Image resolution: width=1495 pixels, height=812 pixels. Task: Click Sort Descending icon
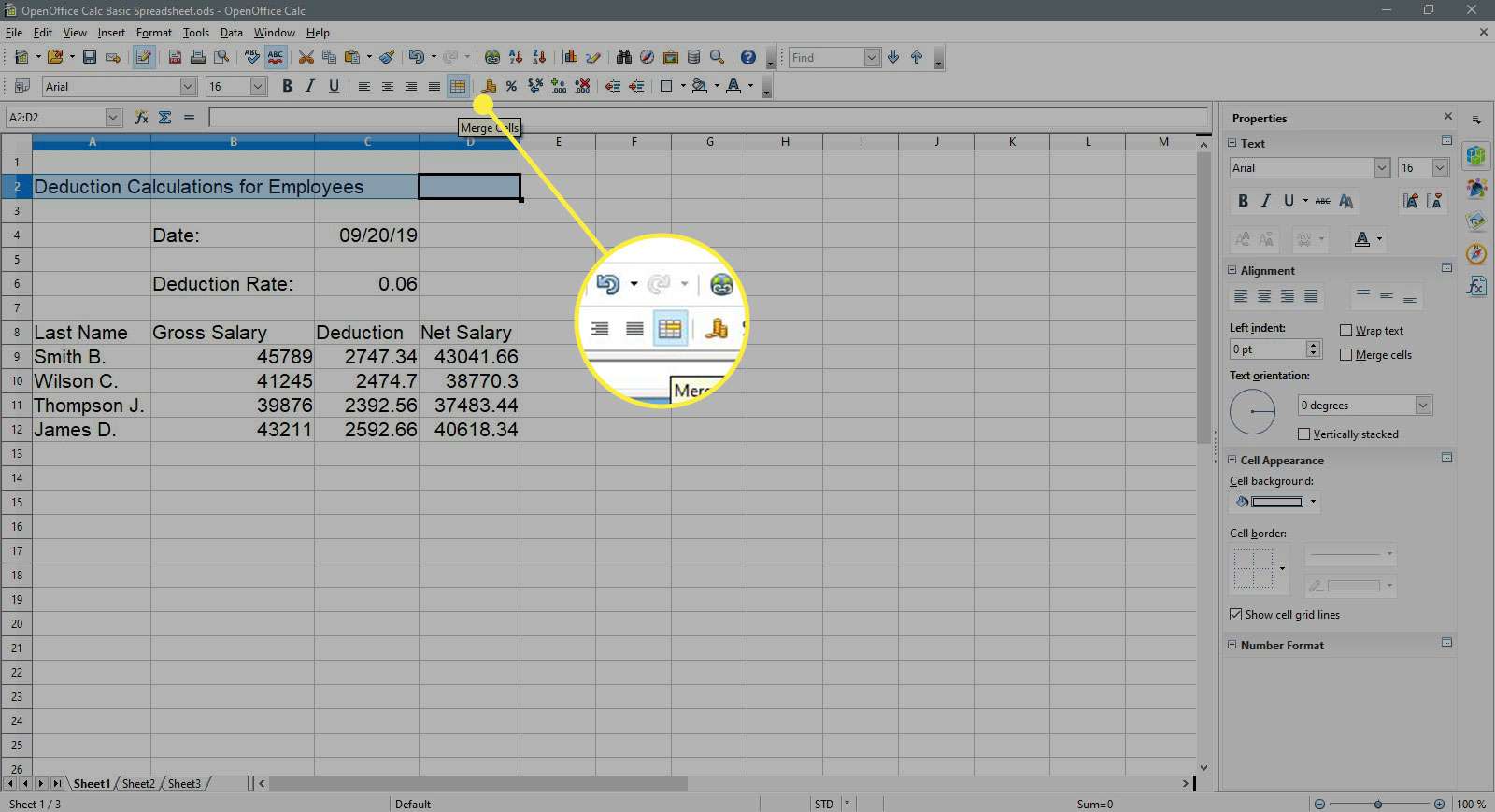tap(539, 57)
